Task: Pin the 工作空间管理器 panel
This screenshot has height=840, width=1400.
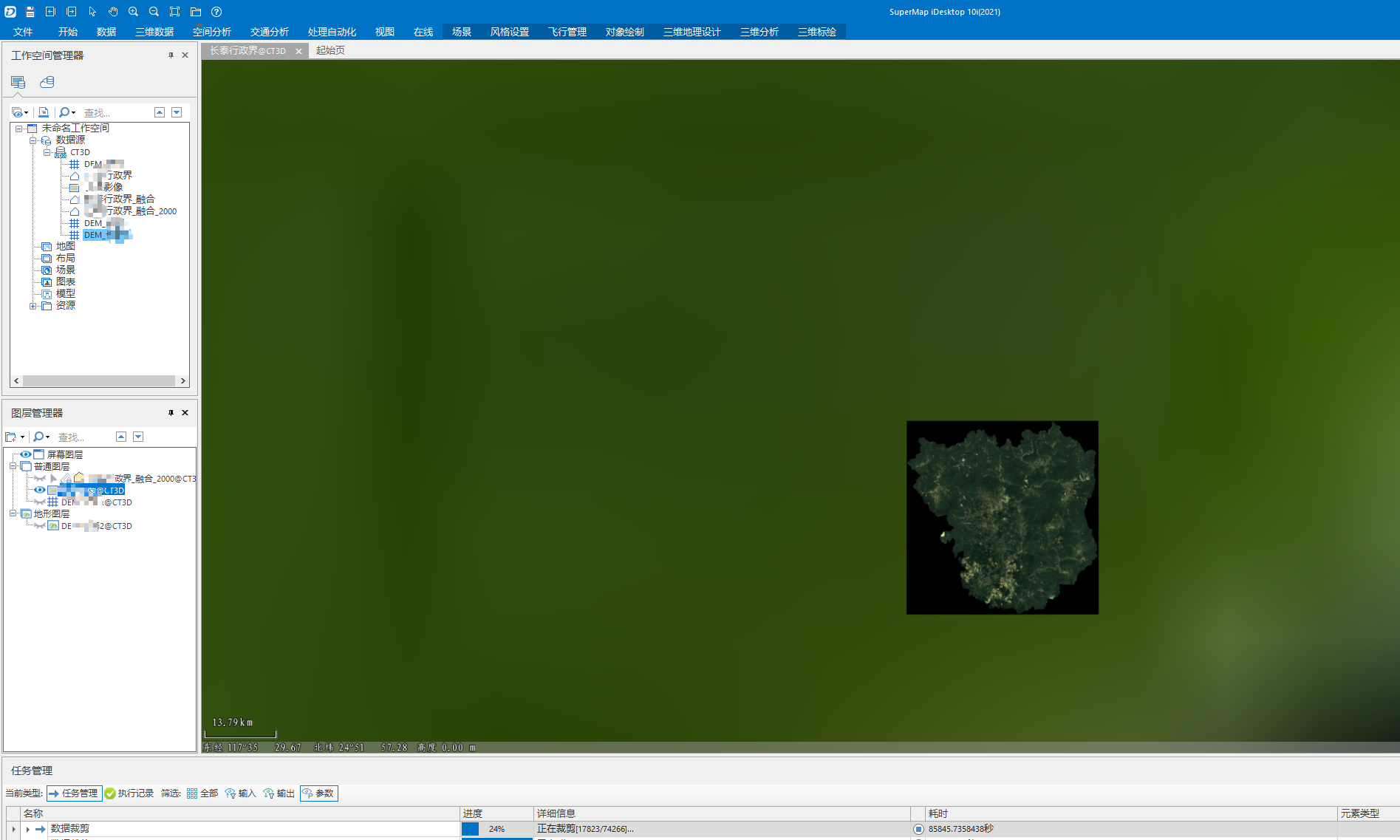Action: pos(171,55)
